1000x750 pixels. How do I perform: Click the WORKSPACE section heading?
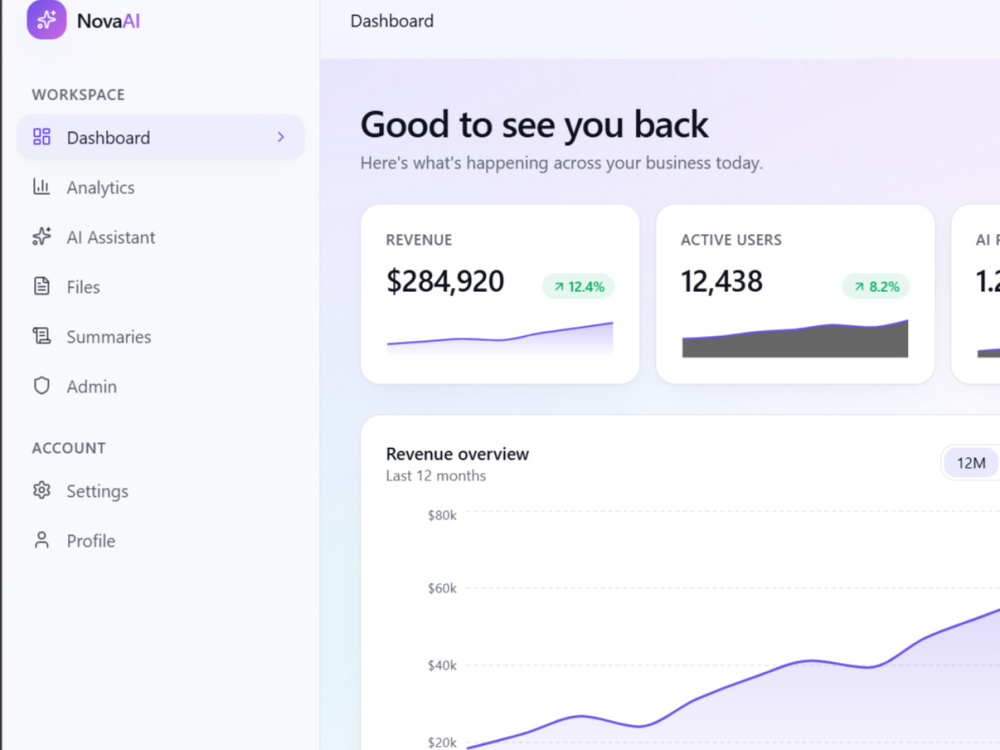78,94
